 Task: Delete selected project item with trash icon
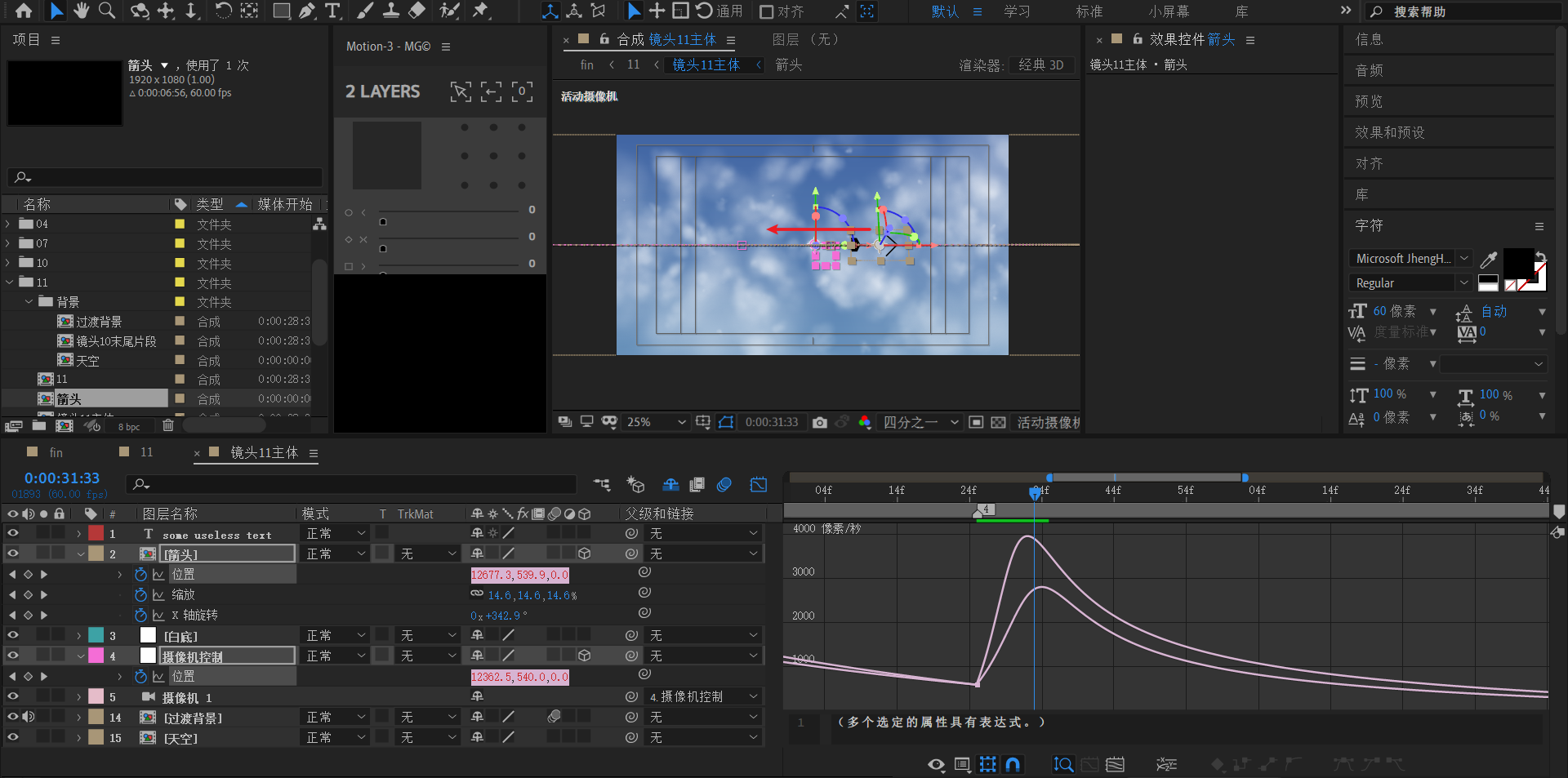[167, 425]
